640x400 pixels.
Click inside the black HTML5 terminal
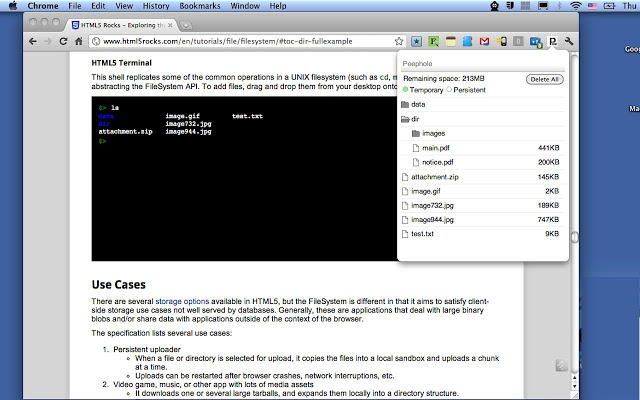pyautogui.click(x=244, y=178)
